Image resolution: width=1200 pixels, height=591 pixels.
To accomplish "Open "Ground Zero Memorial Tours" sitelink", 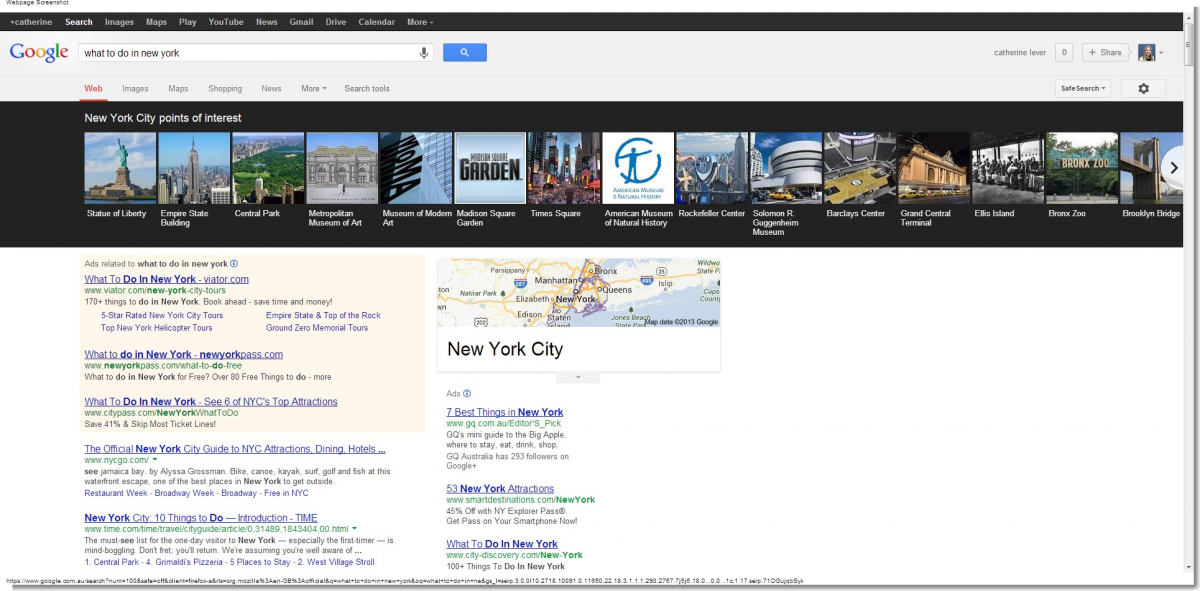I will click(317, 328).
